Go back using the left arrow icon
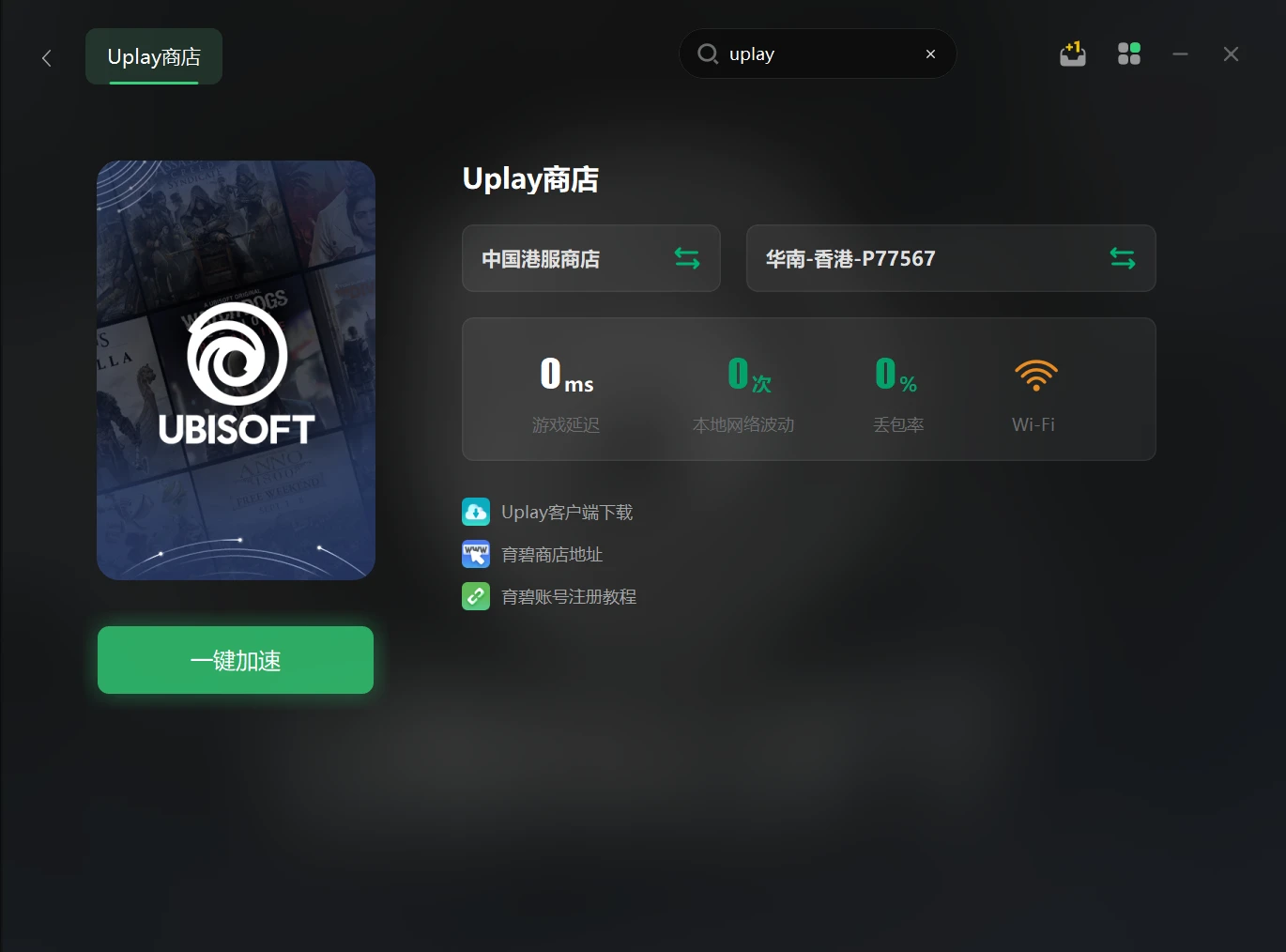Screen dimensions: 1286x952 46,58
